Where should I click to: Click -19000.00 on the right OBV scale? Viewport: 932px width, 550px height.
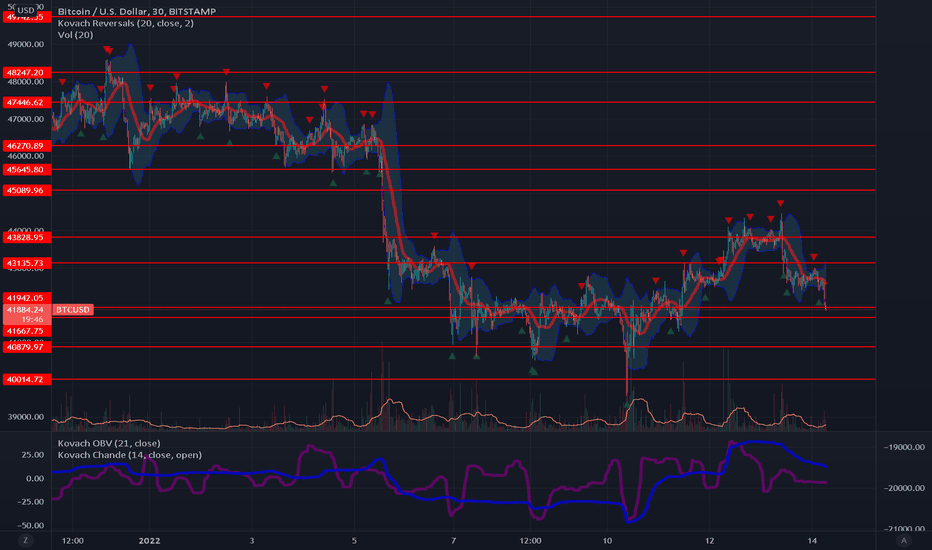pos(904,447)
